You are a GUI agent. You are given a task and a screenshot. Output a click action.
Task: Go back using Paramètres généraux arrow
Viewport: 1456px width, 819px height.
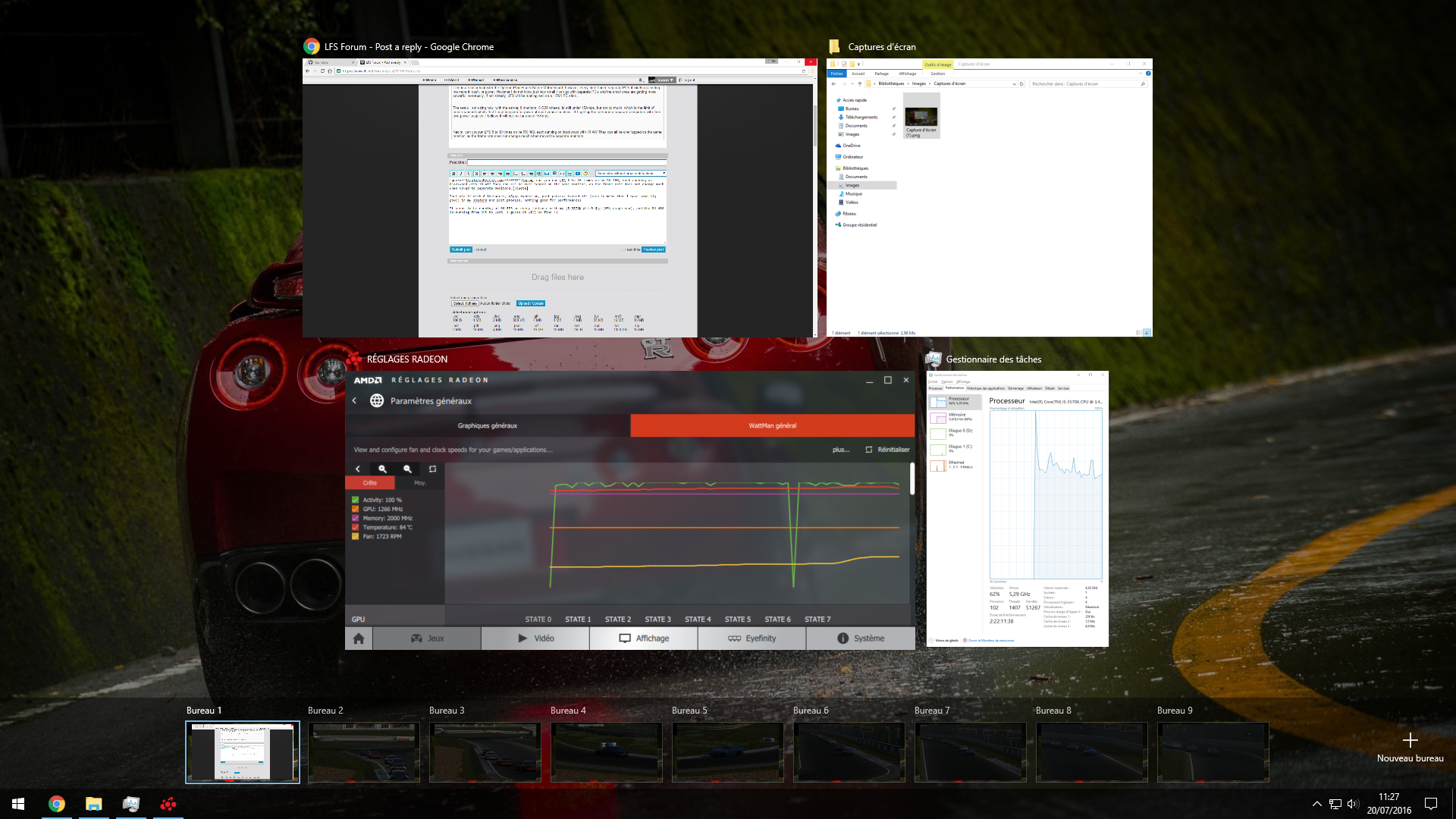354,401
